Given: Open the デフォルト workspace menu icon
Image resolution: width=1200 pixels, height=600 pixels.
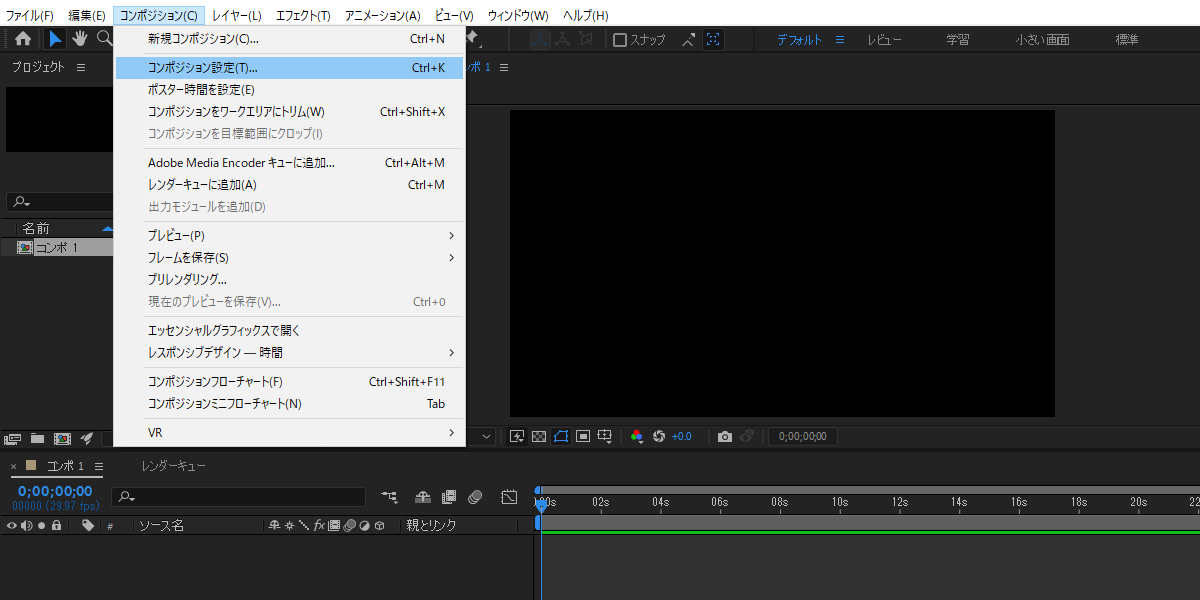Looking at the screenshot, I should point(840,40).
